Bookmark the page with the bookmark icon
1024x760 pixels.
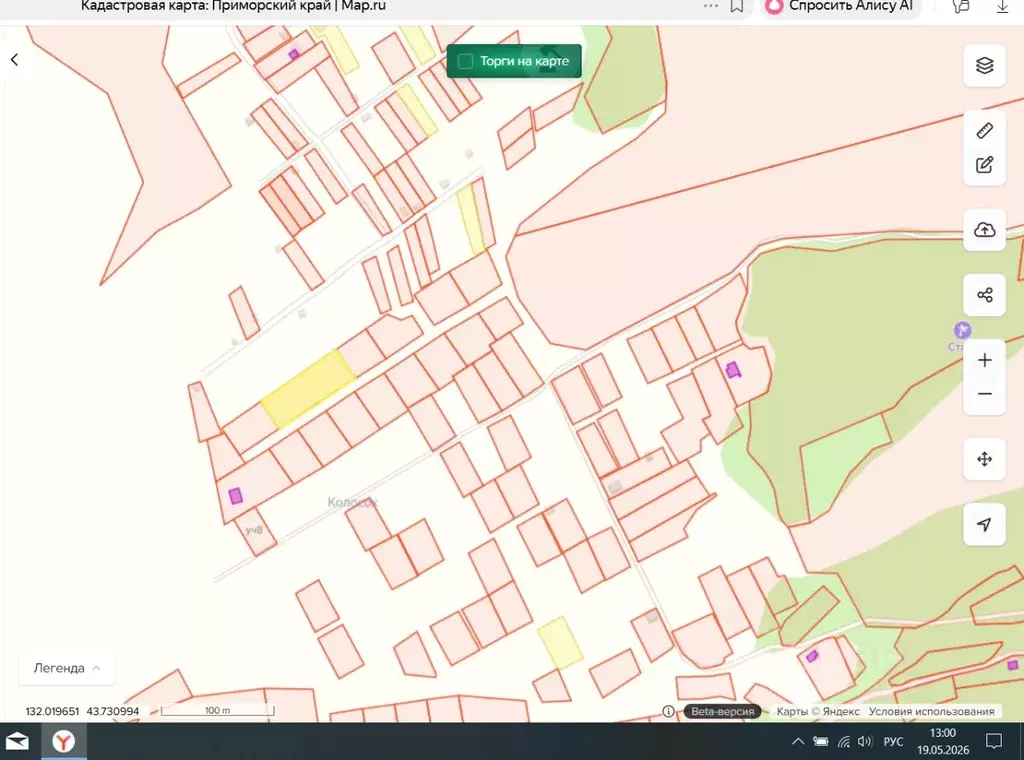pos(737,6)
